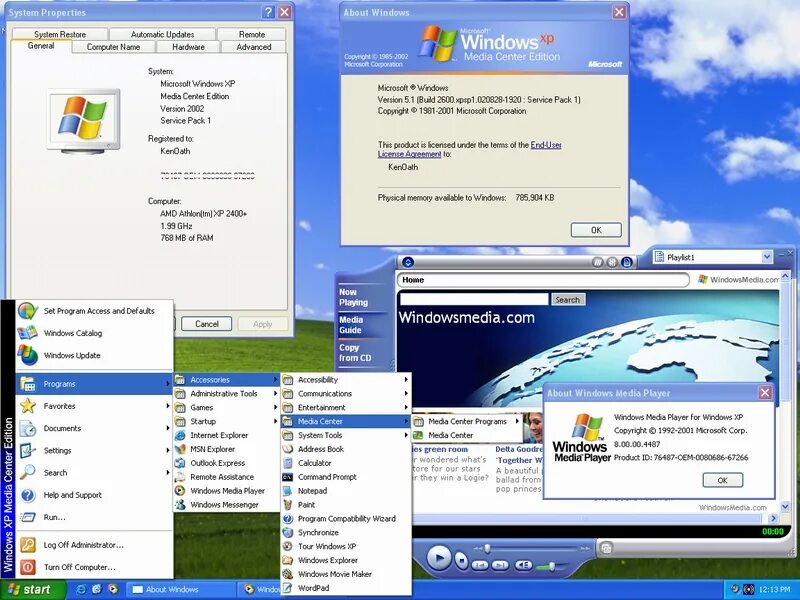Select Copy from CD in Media Player

tap(355, 353)
